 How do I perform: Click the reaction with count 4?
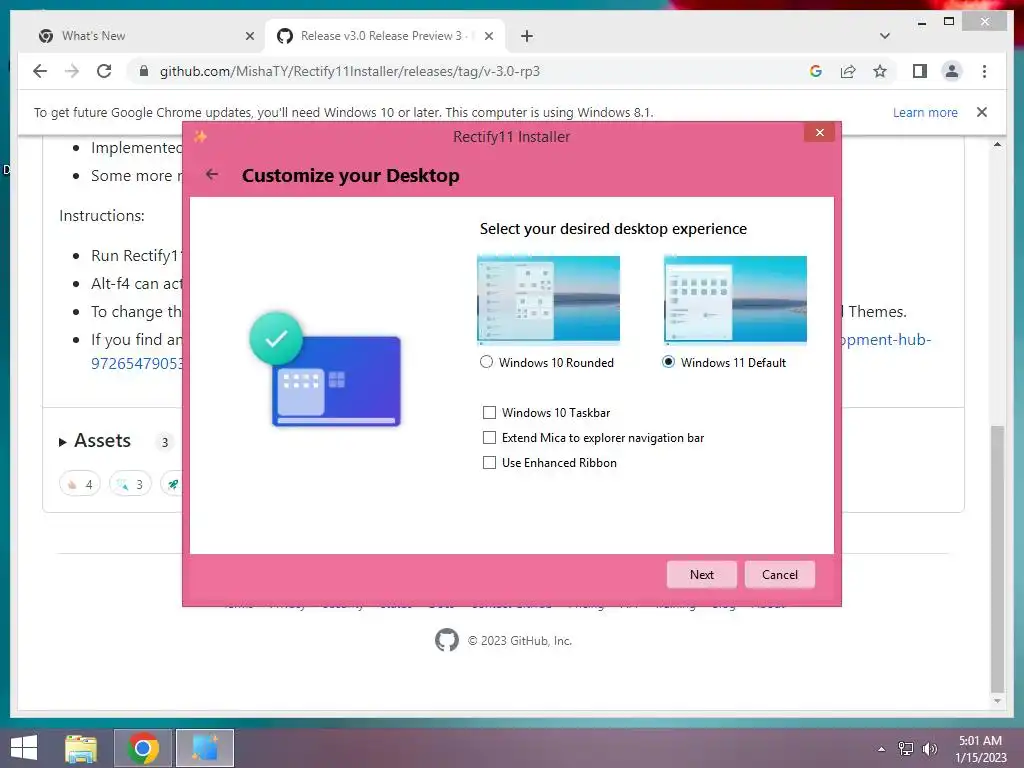[x=80, y=484]
